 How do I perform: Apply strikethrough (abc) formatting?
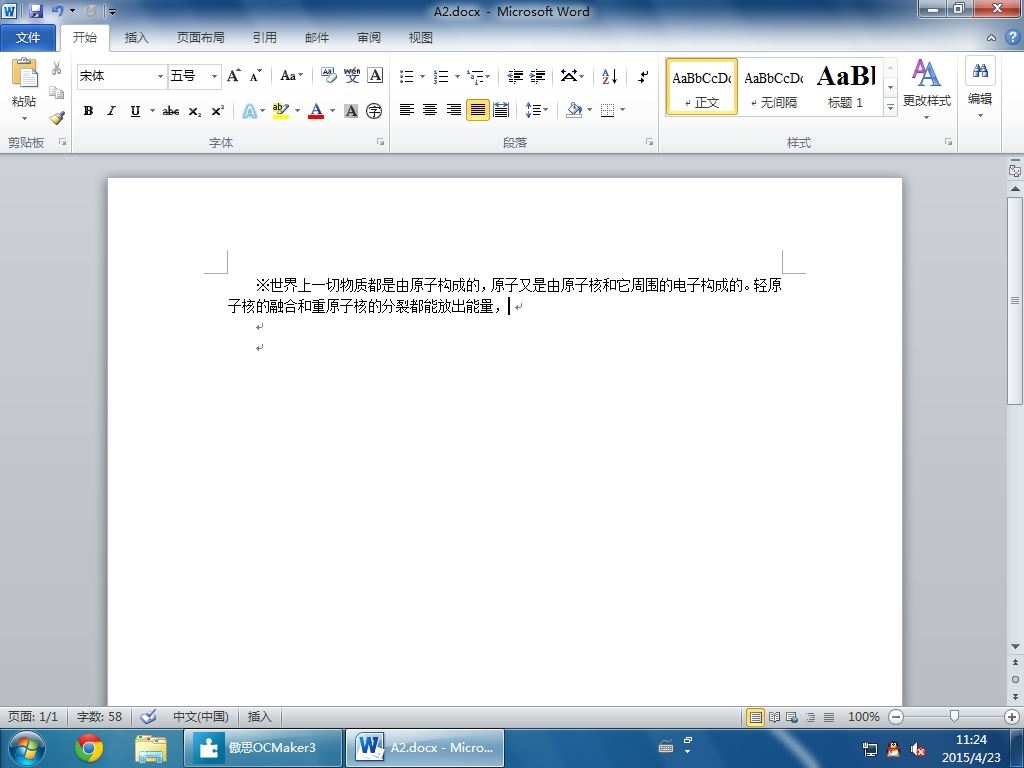(170, 111)
